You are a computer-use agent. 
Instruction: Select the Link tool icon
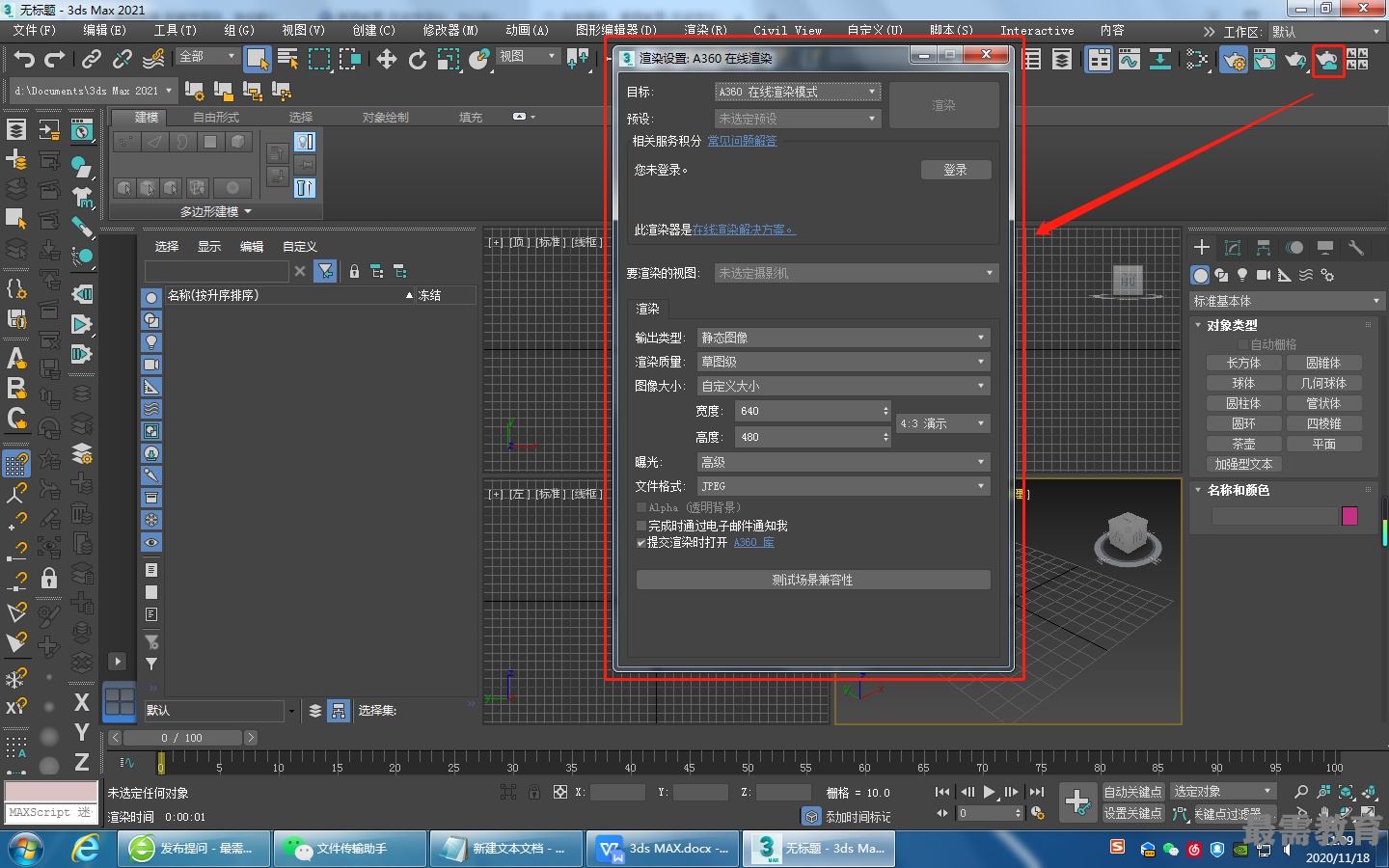pyautogui.click(x=92, y=60)
